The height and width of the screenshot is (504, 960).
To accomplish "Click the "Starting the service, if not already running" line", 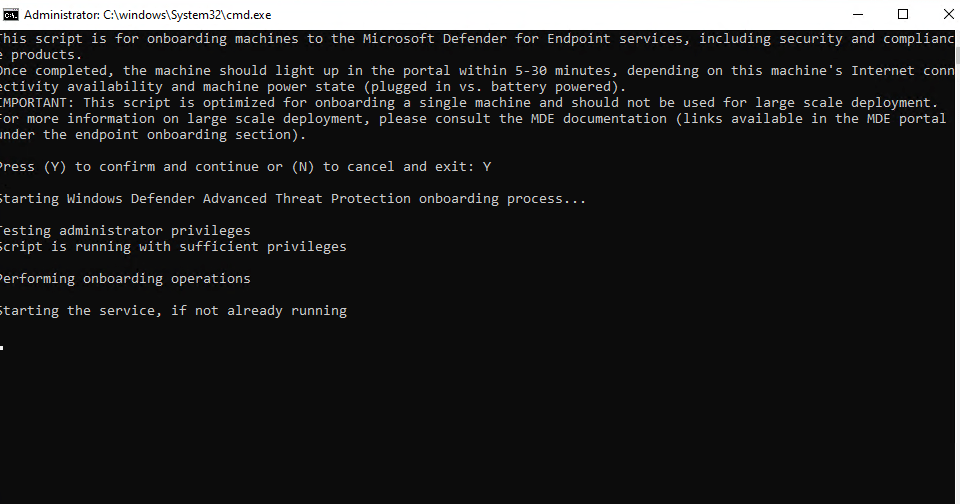I will click(171, 310).
